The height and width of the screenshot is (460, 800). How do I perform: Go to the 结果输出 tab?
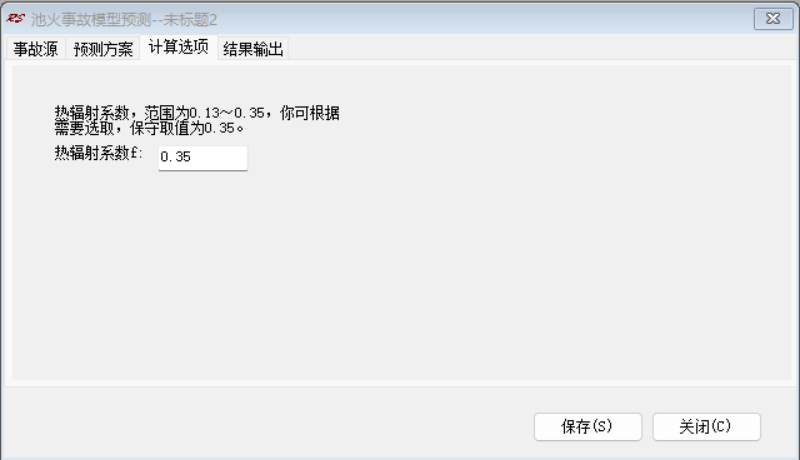pyautogui.click(x=253, y=49)
